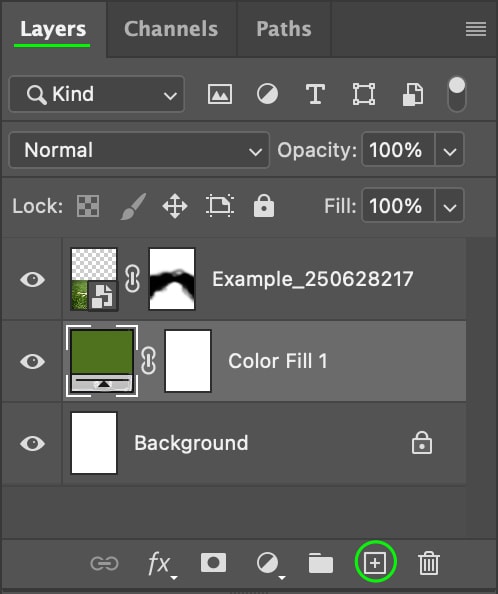Viewport: 498px width, 594px height.
Task: Filter layers by type (T) layers
Action: pyautogui.click(x=315, y=94)
